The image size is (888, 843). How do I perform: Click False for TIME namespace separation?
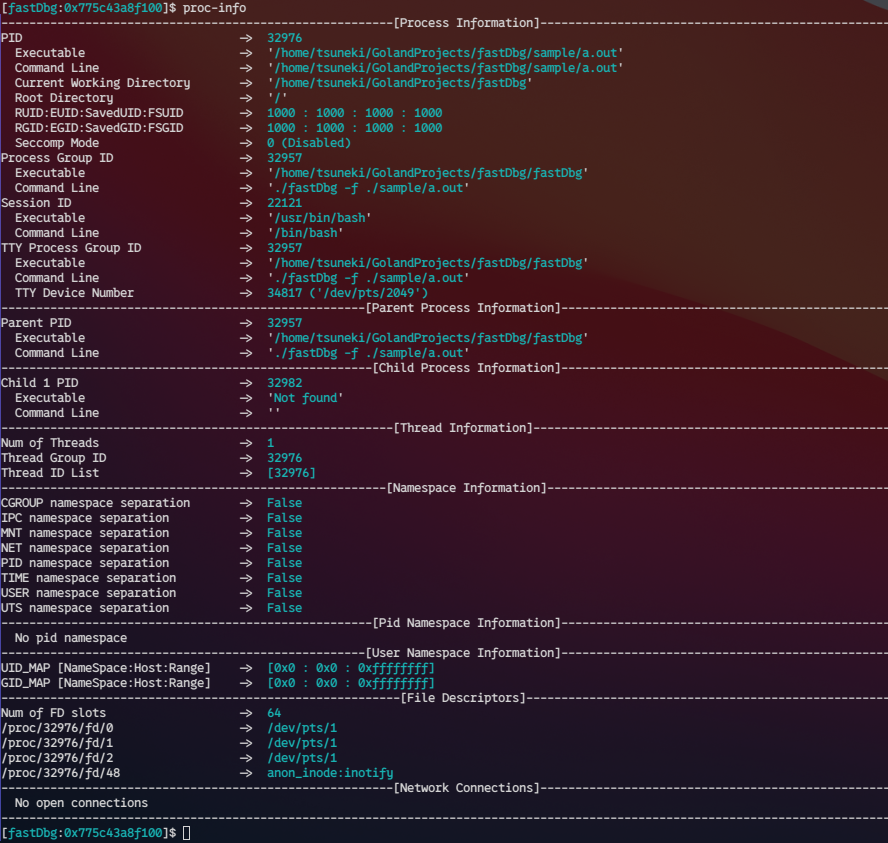pos(284,578)
